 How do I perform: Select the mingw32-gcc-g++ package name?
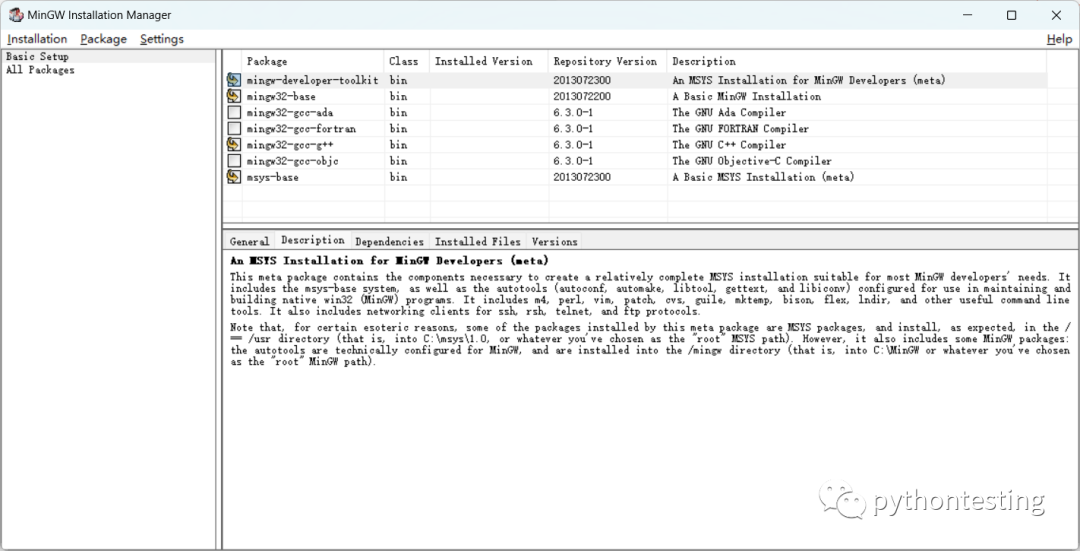coord(289,145)
